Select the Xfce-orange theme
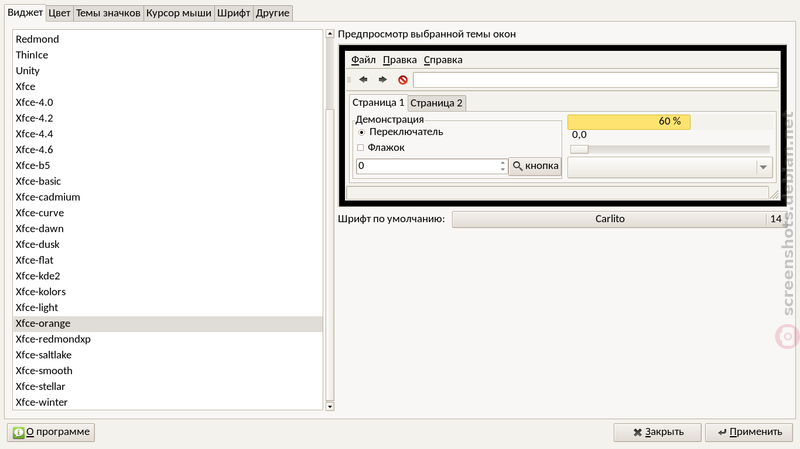The width and height of the screenshot is (800, 449). pyautogui.click(x=168, y=324)
